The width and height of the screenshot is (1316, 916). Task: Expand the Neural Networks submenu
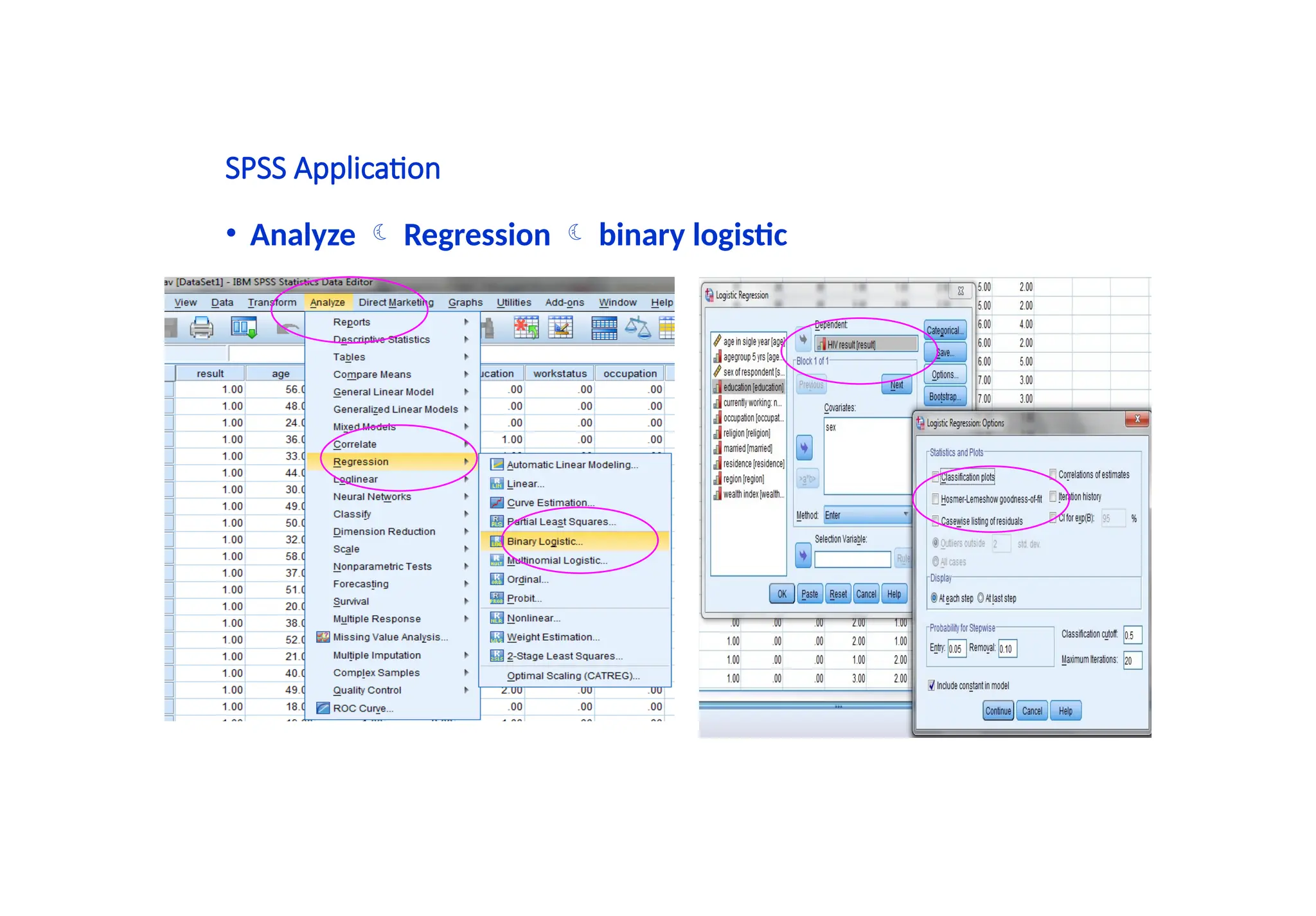(467, 496)
